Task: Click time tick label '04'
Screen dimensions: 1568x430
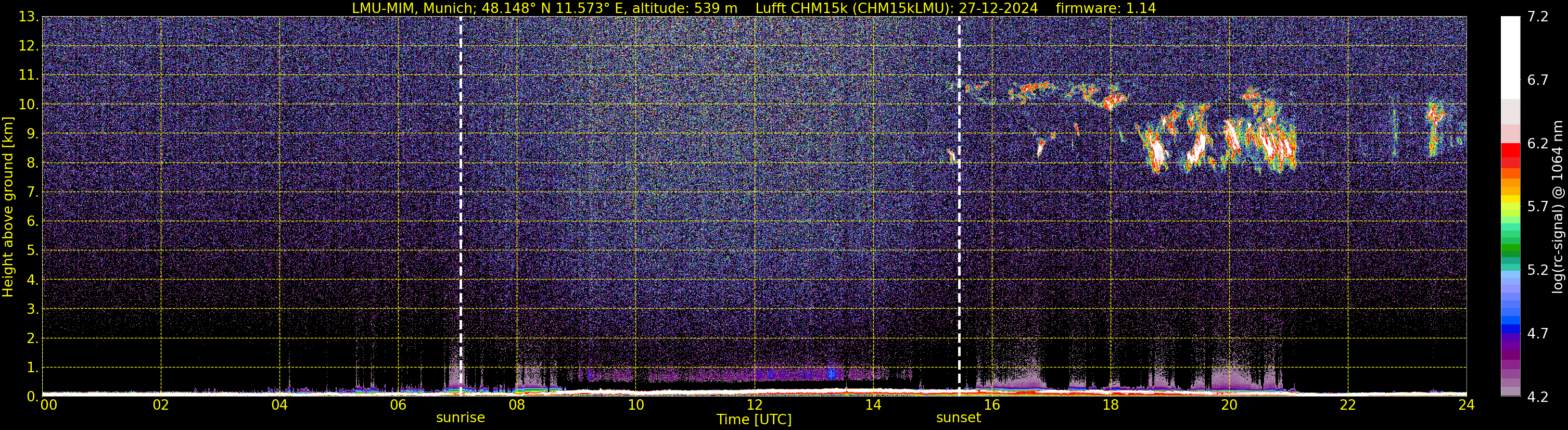Action: pyautogui.click(x=279, y=405)
